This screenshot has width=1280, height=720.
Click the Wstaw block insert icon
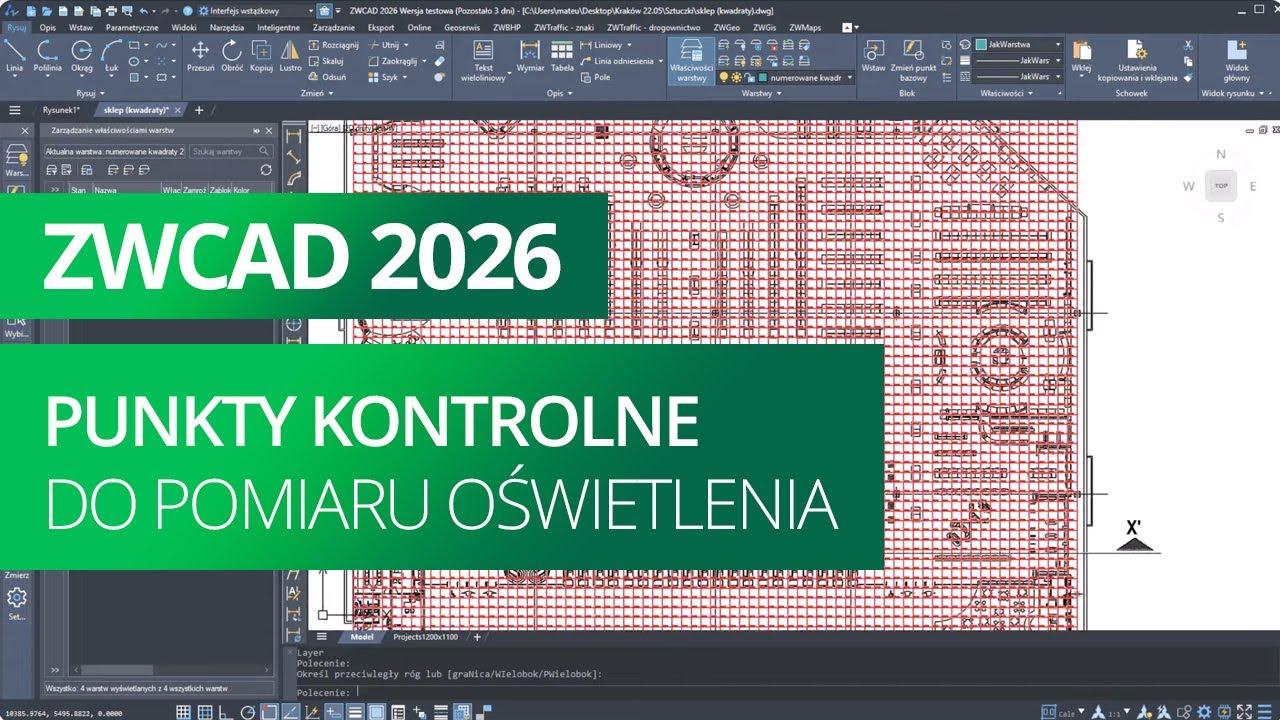(x=874, y=56)
